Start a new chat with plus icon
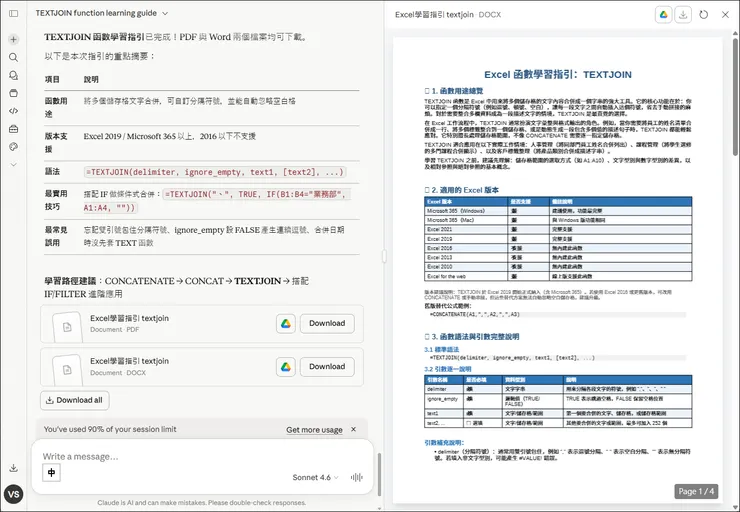Viewport: 740px width, 512px height. (x=14, y=40)
